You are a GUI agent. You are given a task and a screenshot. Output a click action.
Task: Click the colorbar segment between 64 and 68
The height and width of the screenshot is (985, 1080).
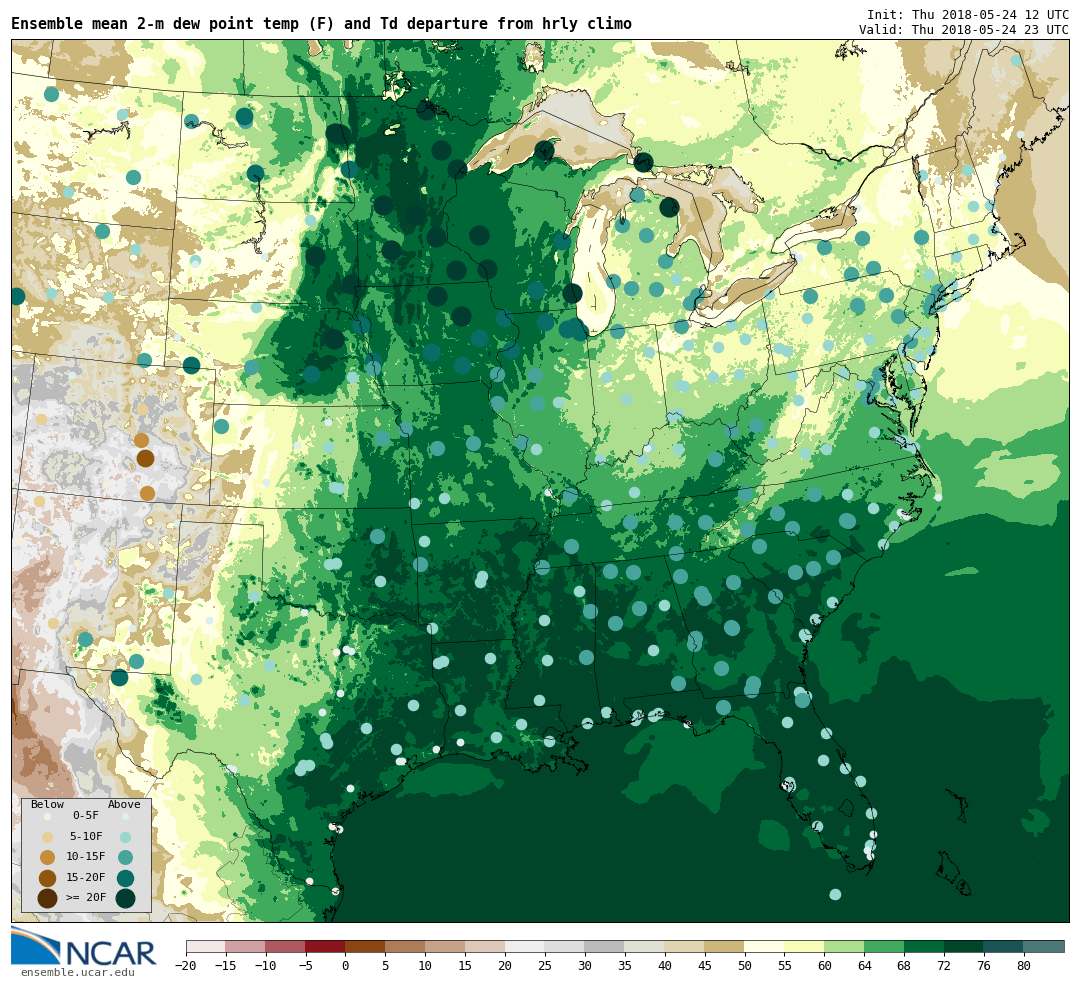pyautogui.click(x=884, y=946)
